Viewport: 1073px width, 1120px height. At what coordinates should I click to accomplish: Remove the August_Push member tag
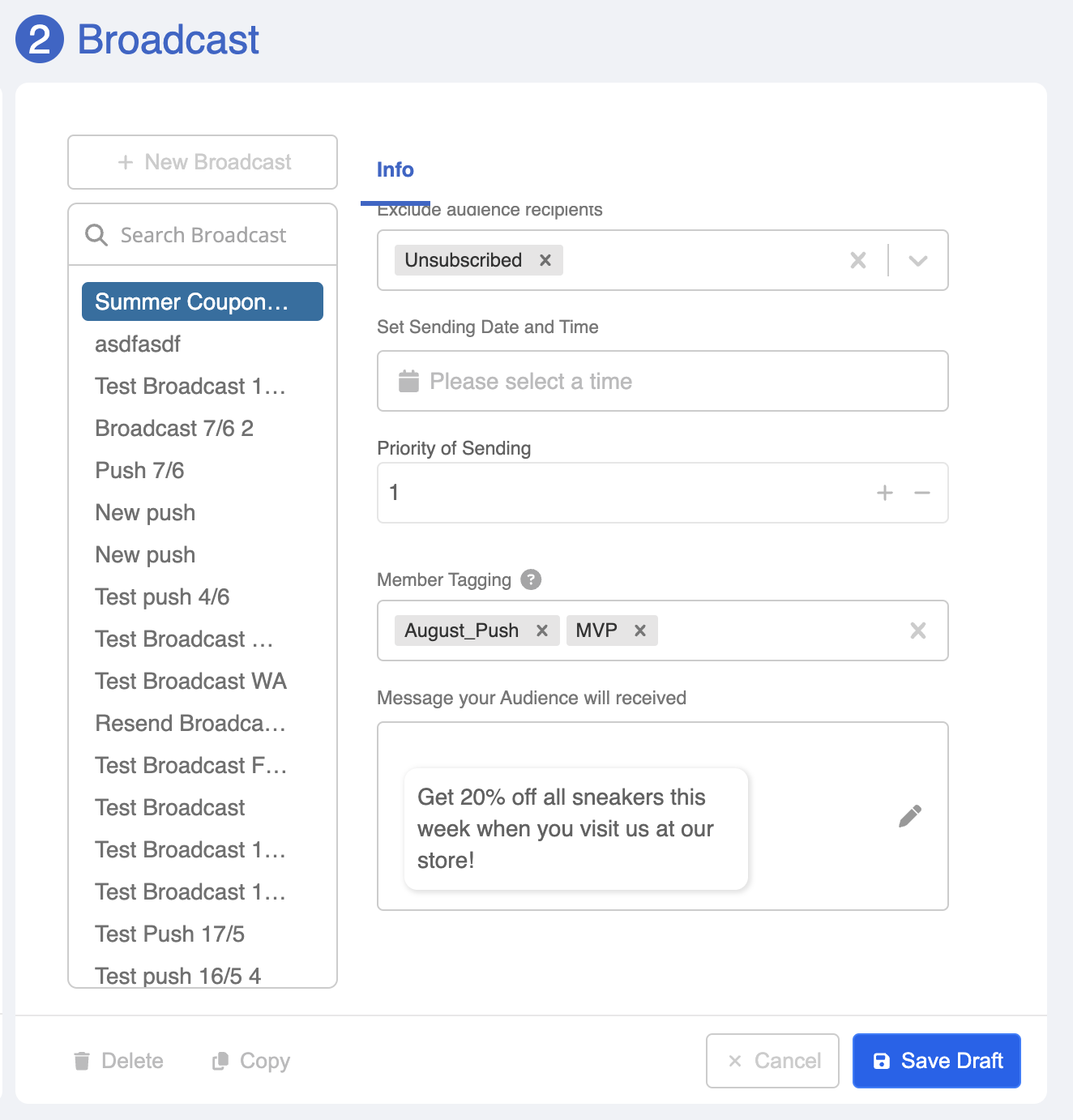click(542, 631)
